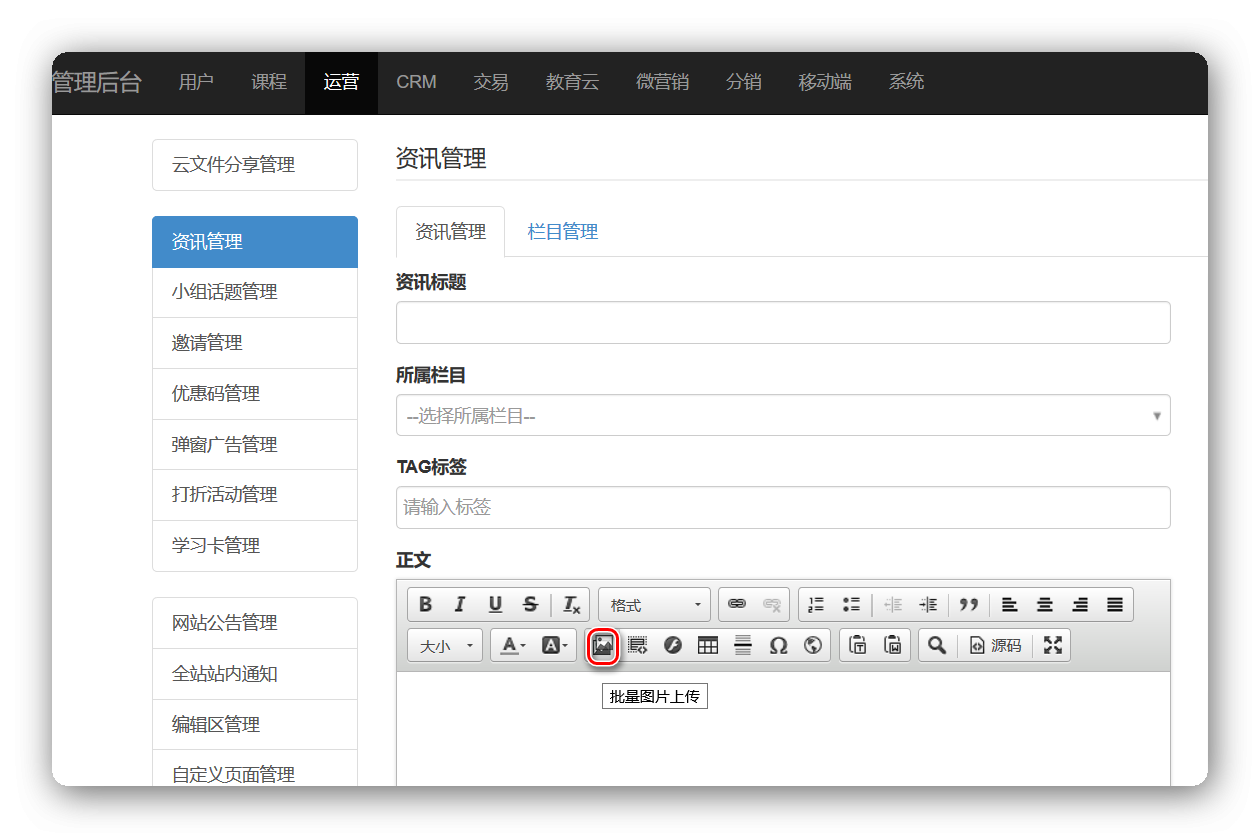
Task: Toggle underline formatting
Action: point(495,604)
